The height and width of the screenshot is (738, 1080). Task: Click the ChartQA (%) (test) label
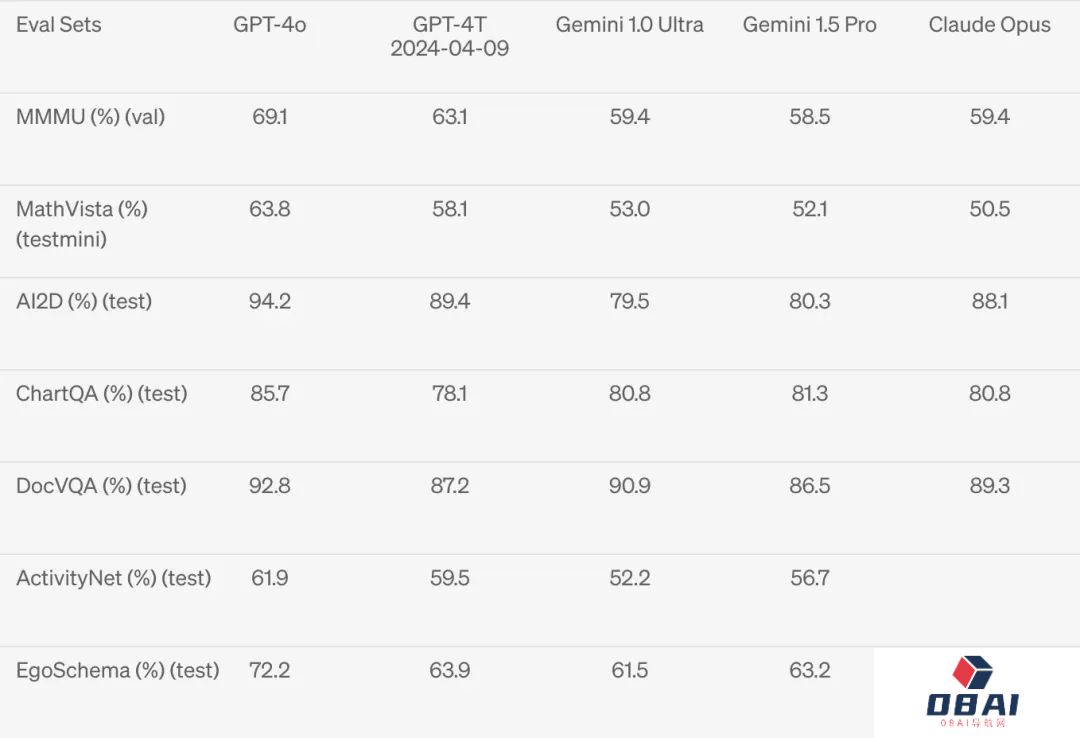tap(101, 393)
